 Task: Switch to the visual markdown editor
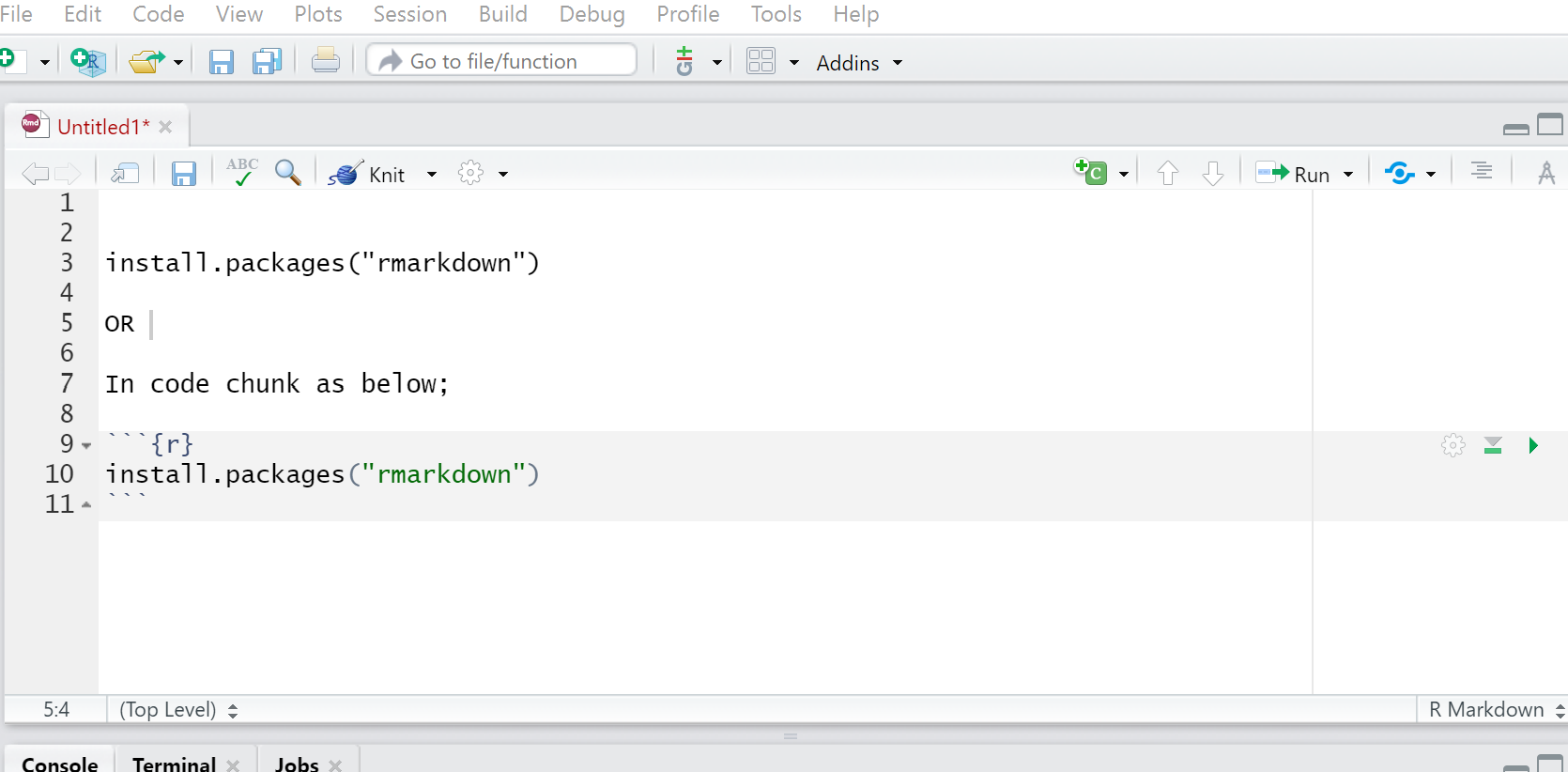click(x=1546, y=173)
